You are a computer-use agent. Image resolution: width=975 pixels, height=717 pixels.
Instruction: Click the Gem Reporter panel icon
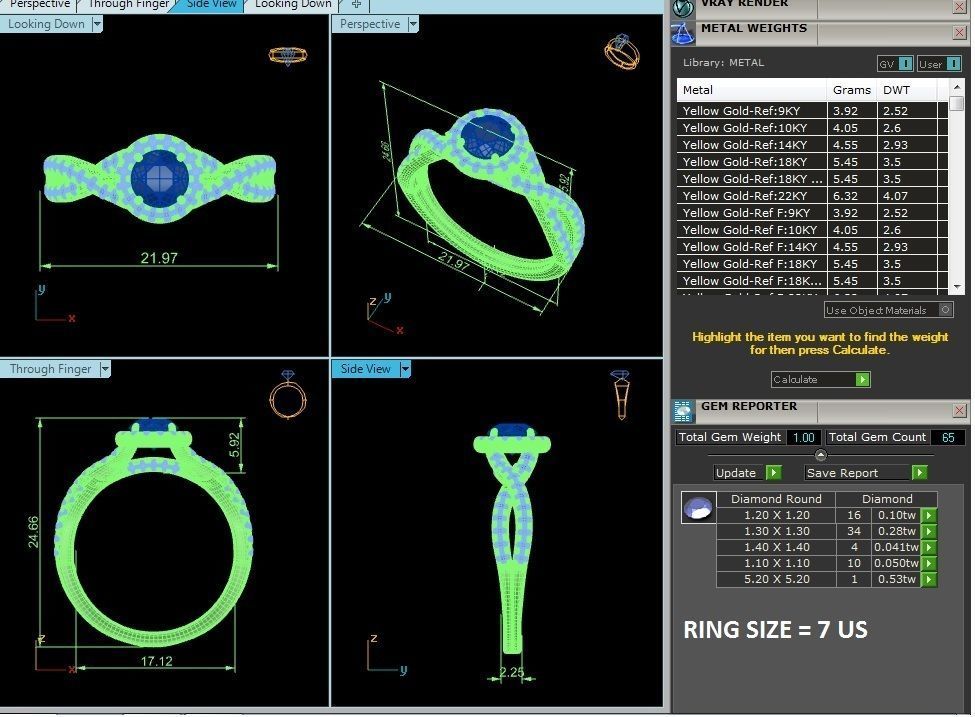click(x=683, y=411)
